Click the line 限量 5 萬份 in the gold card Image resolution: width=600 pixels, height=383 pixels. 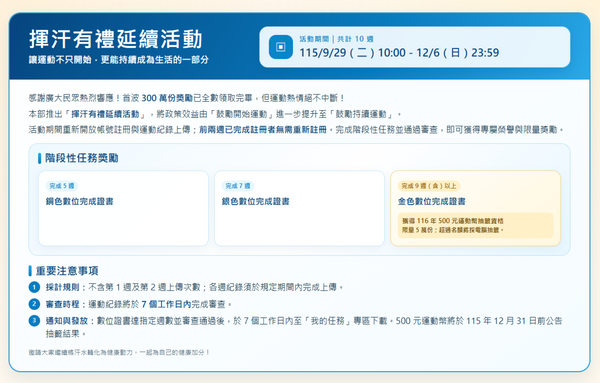[x=453, y=230]
